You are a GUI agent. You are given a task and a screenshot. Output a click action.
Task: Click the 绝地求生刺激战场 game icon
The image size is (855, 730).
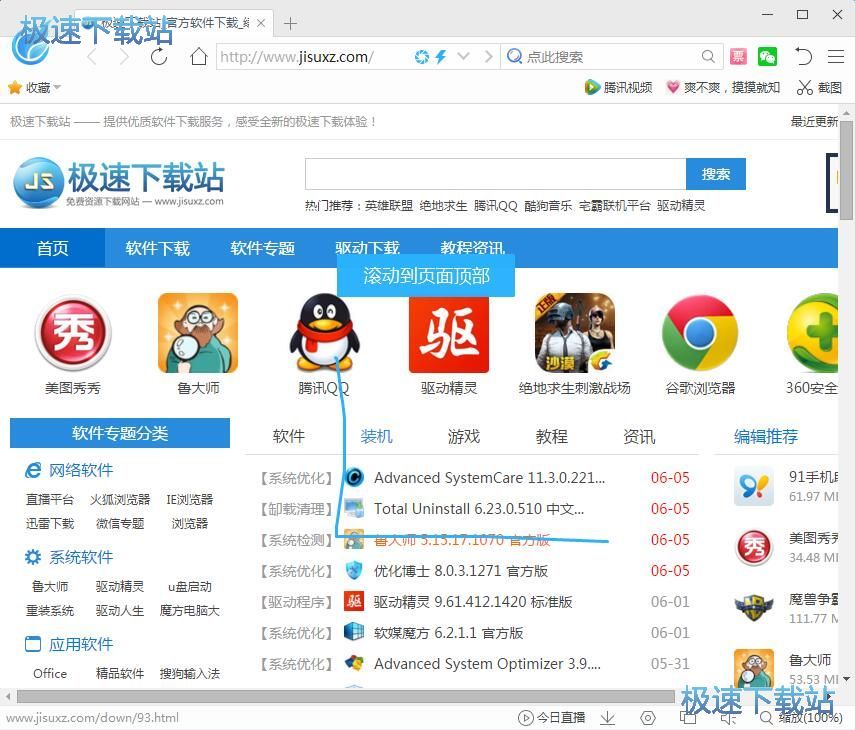(x=575, y=333)
